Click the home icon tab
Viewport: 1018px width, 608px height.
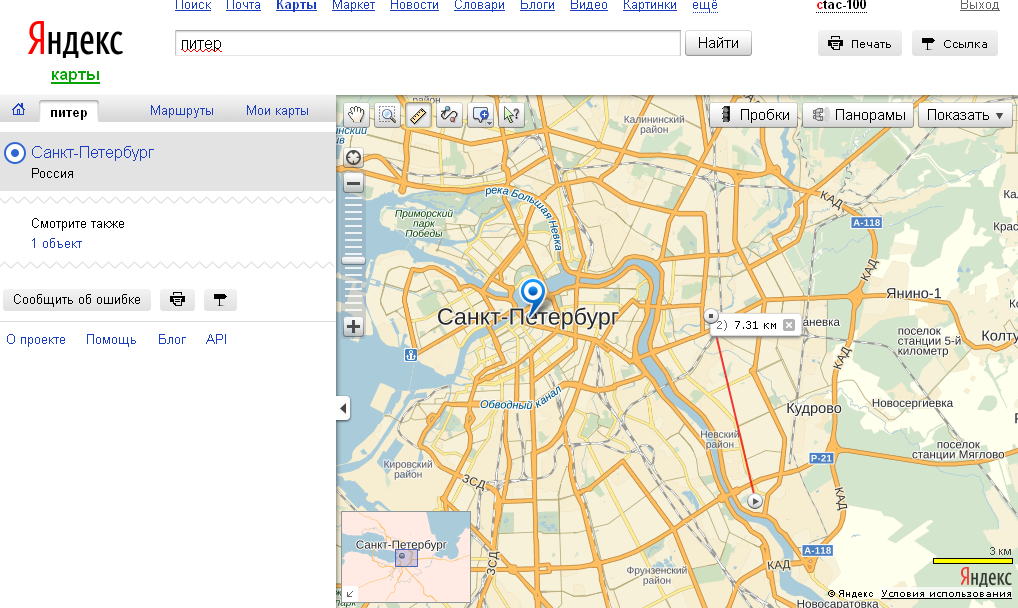[x=18, y=109]
